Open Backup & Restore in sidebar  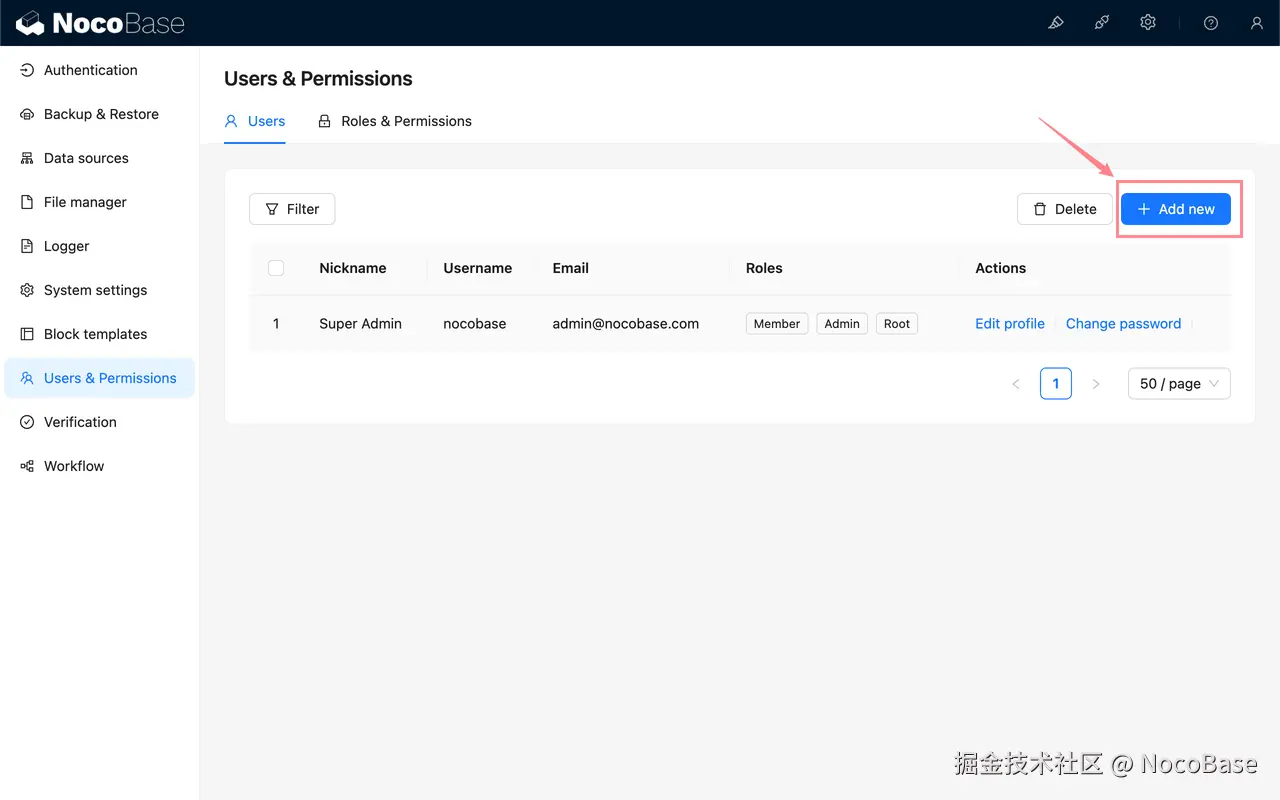coord(100,114)
